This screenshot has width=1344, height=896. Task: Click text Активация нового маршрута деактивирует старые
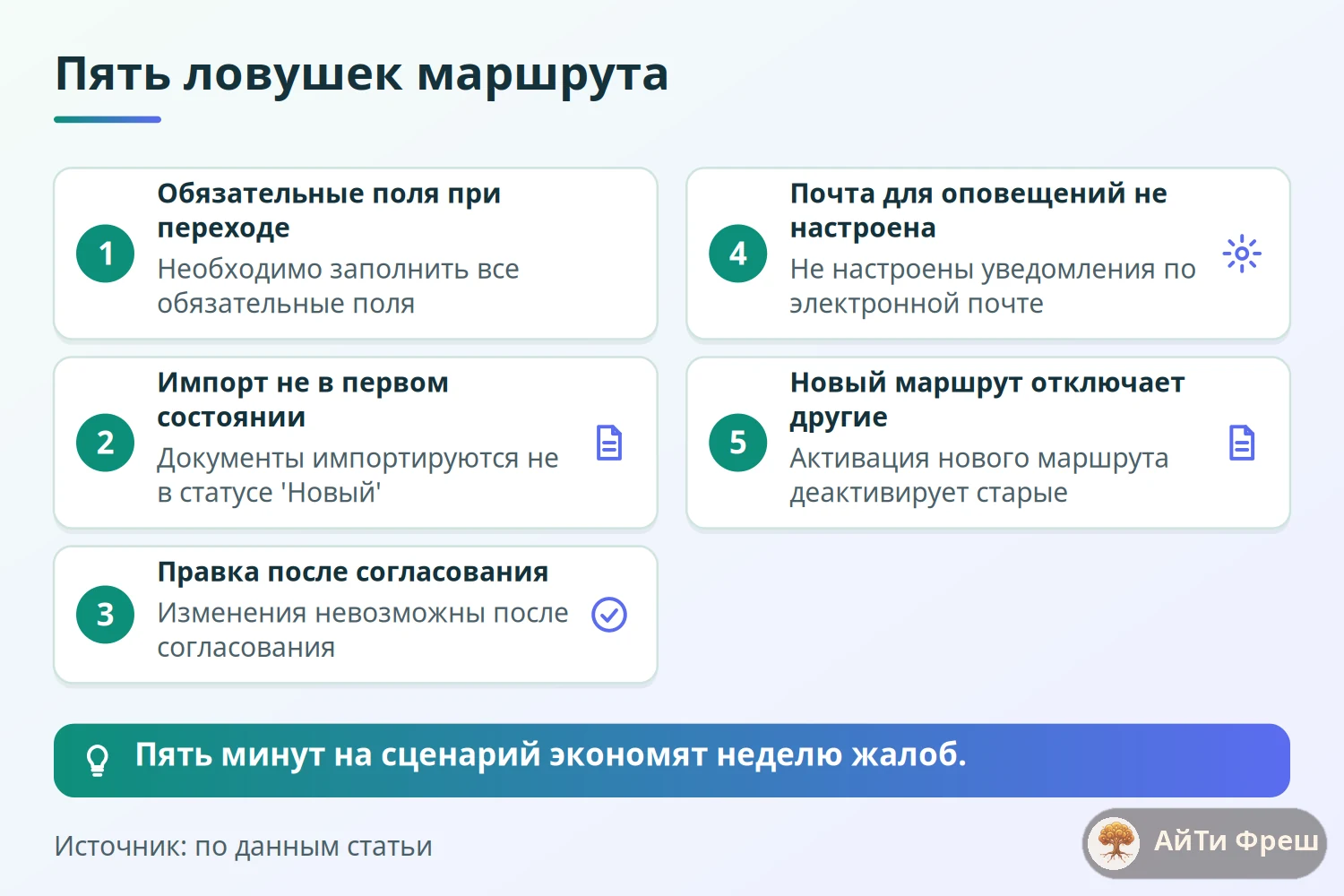(x=979, y=476)
